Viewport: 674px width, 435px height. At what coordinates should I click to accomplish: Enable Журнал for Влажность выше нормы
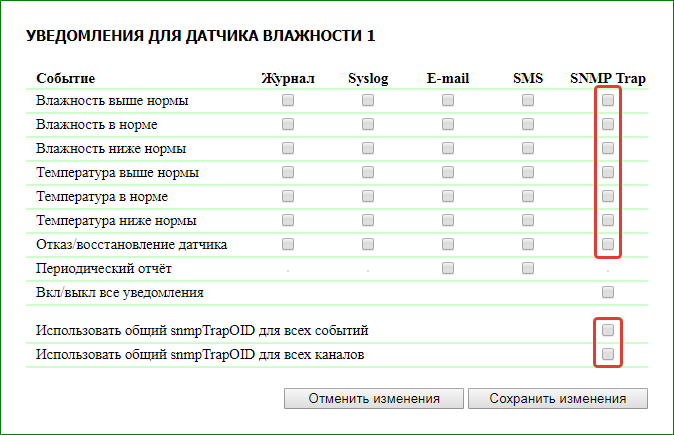coord(288,100)
